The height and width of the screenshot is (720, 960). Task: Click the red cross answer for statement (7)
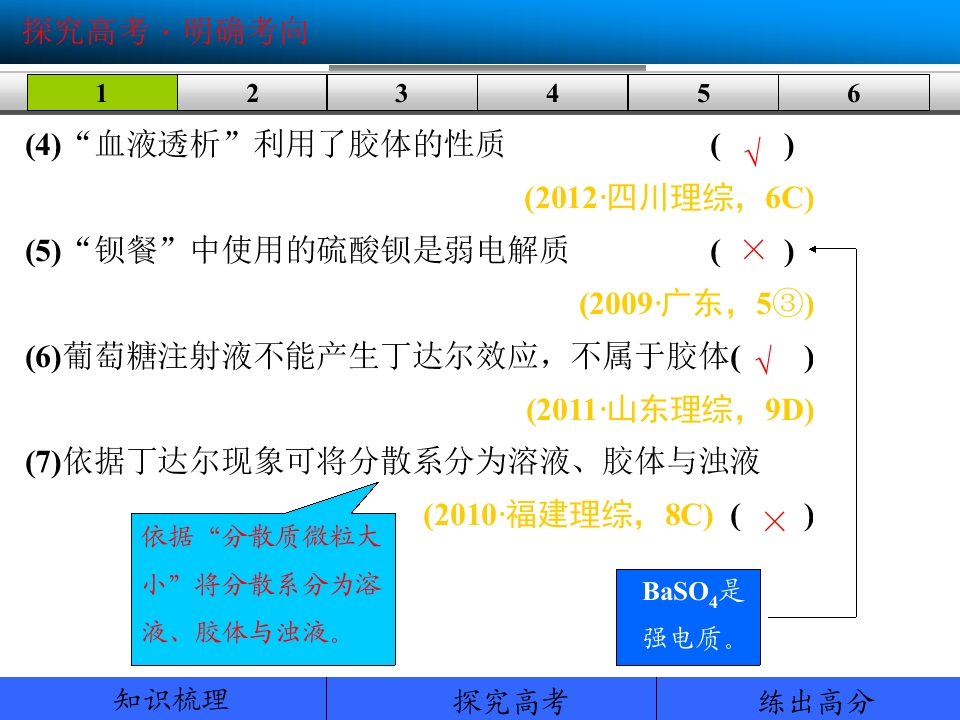click(774, 522)
